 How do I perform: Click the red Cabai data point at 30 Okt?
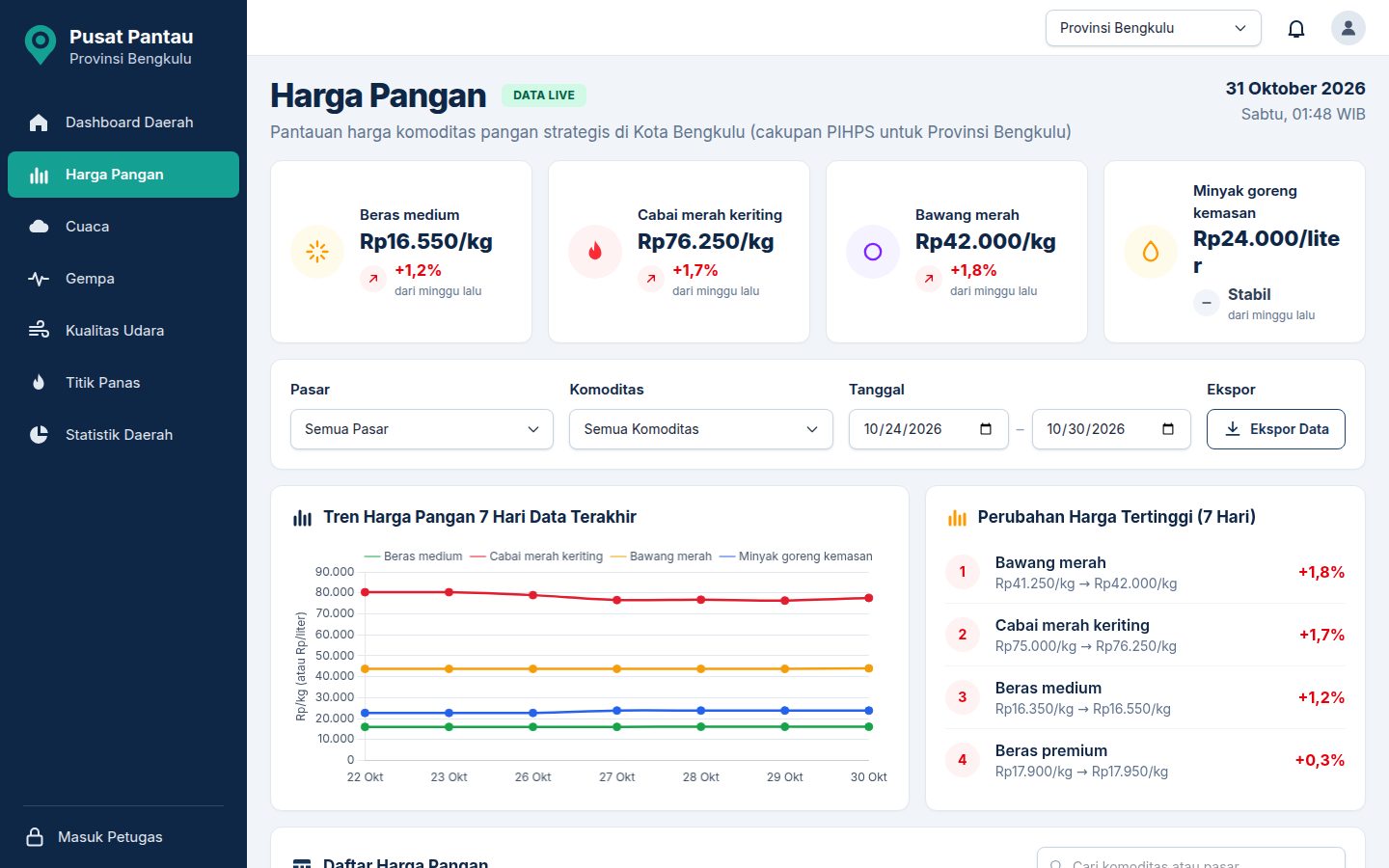[869, 598]
